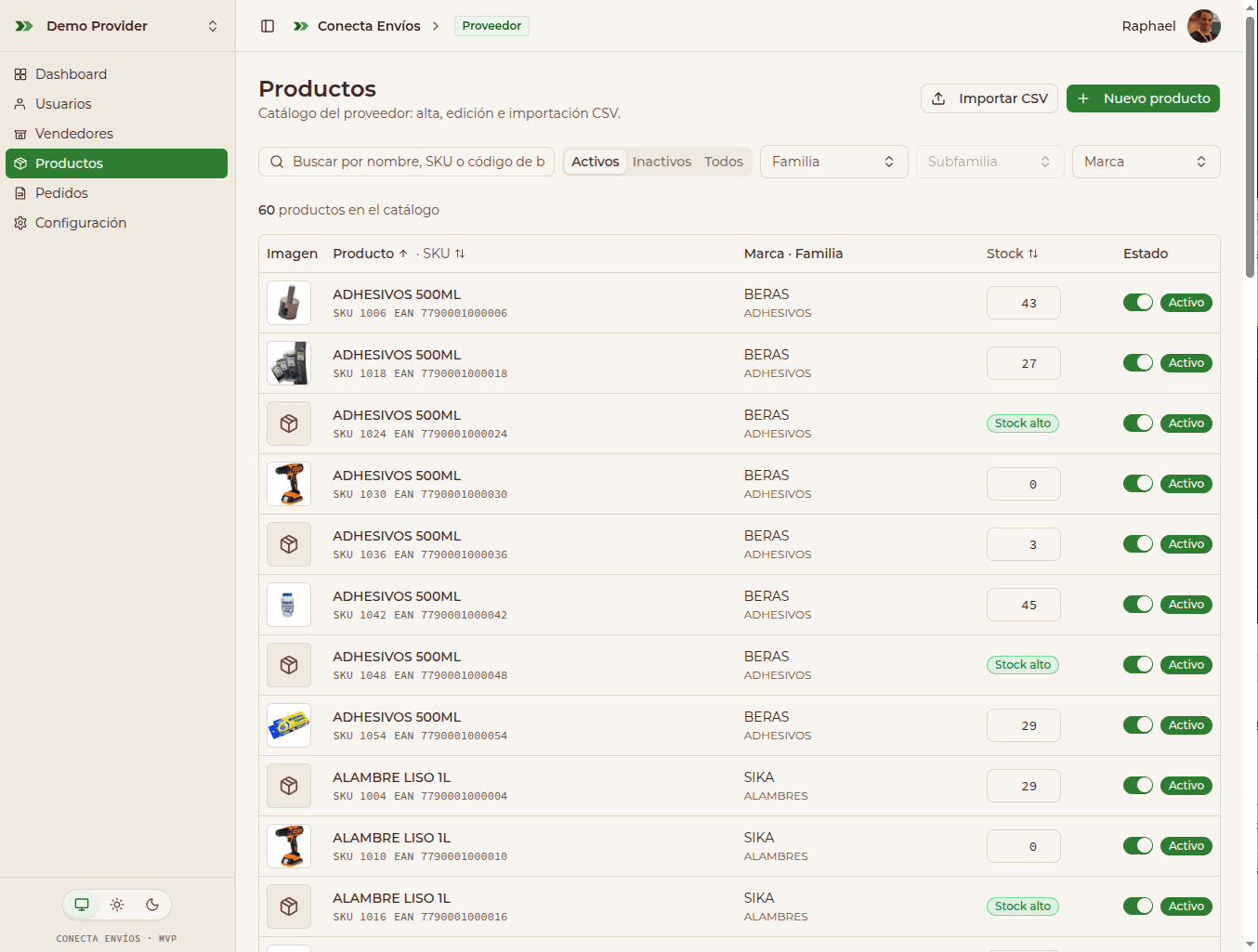This screenshot has height=952, width=1258.
Task: Click the Stock column header
Action: [x=1013, y=254]
